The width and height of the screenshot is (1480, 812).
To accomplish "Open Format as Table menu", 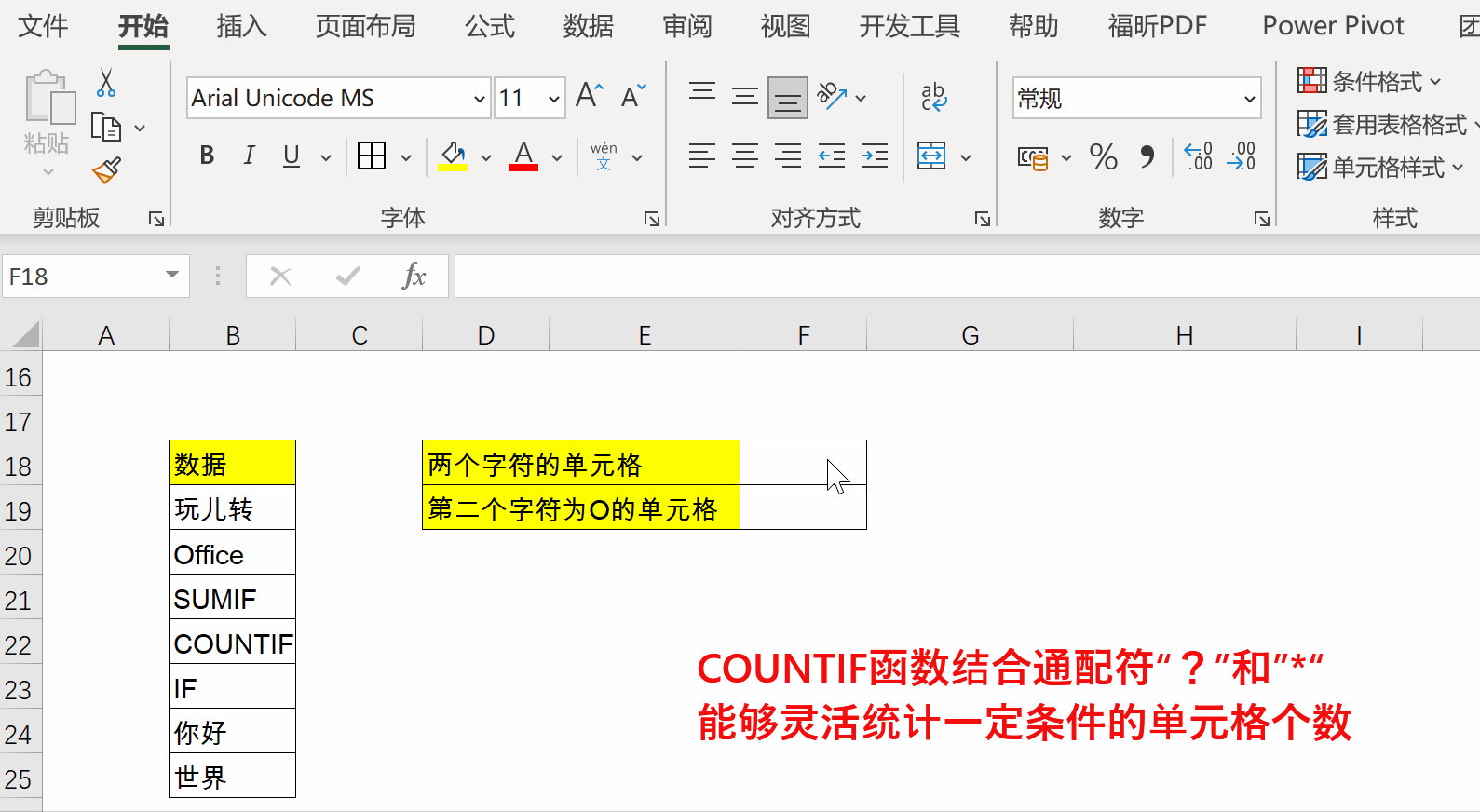I will 1388,124.
